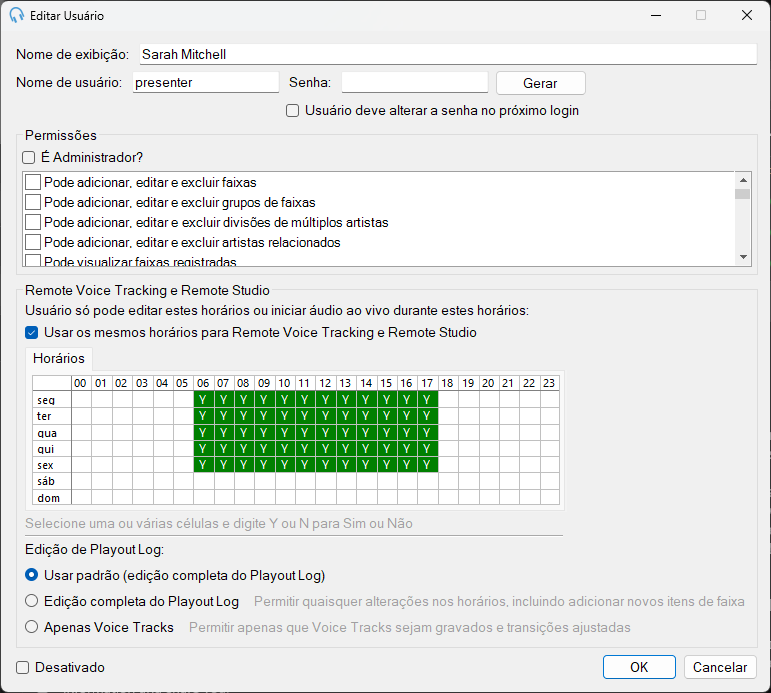This screenshot has width=771, height=693.
Task: Open the Horários tab
Action: (x=59, y=359)
